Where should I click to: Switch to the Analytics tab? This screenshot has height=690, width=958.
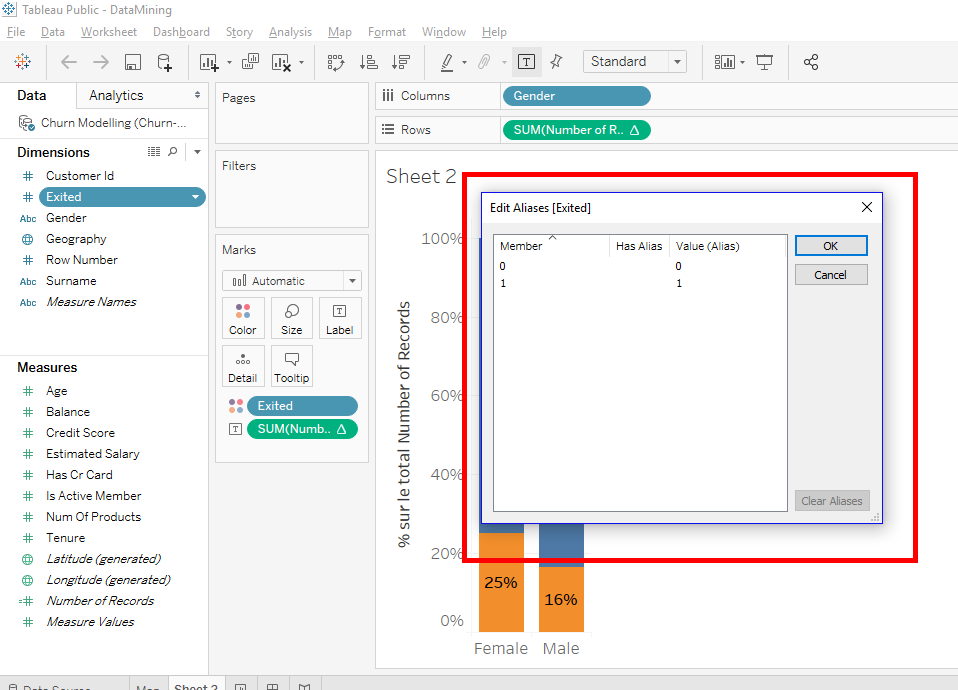(116, 96)
